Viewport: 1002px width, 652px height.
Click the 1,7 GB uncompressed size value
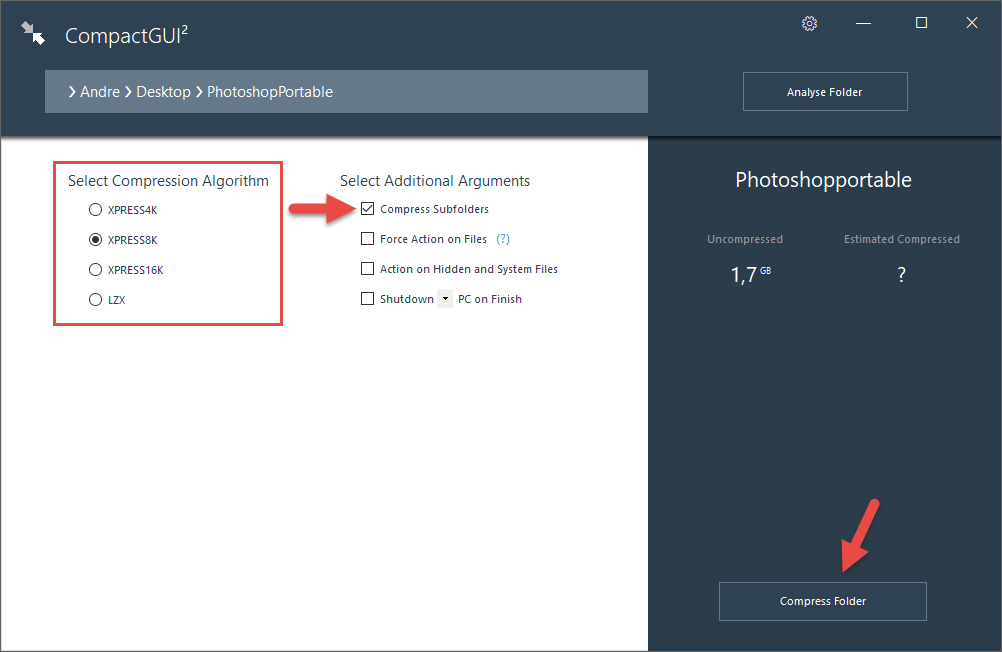click(751, 275)
